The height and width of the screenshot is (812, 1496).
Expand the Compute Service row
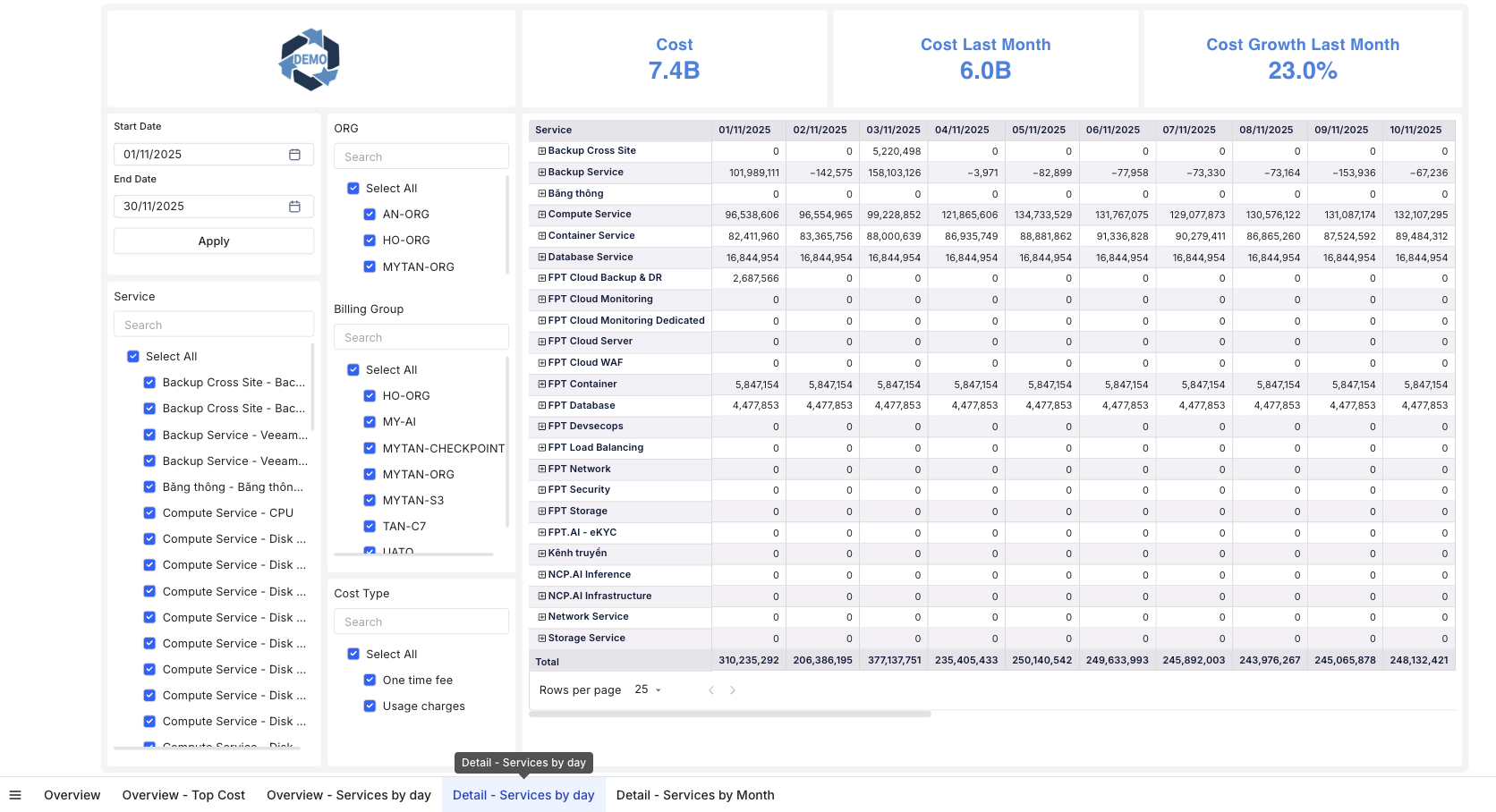[x=540, y=215]
